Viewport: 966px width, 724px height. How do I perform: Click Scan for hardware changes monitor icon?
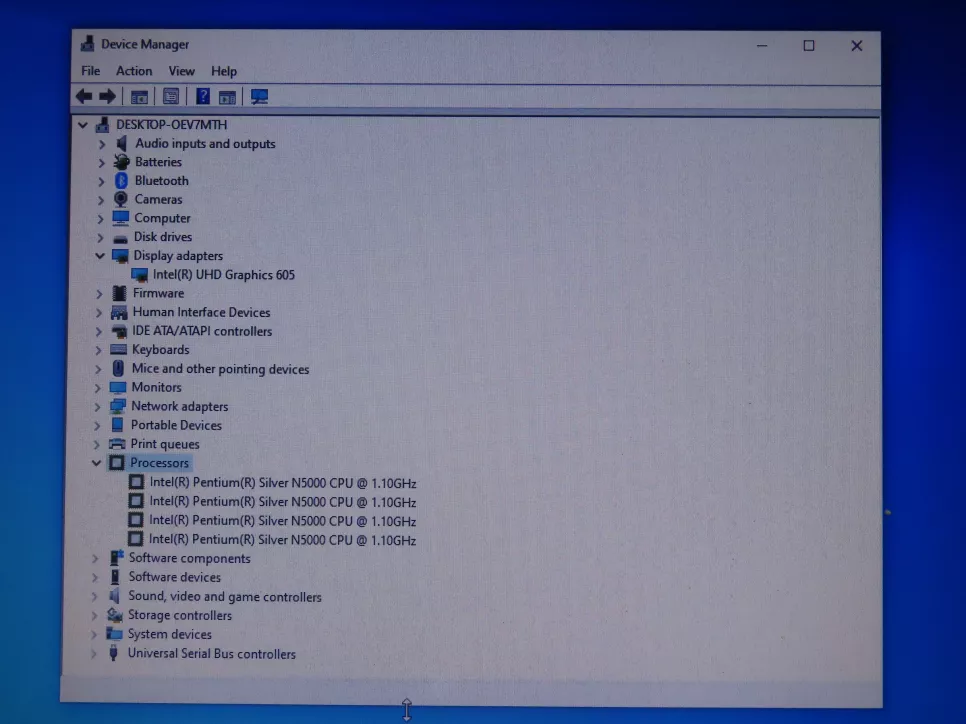coord(259,97)
